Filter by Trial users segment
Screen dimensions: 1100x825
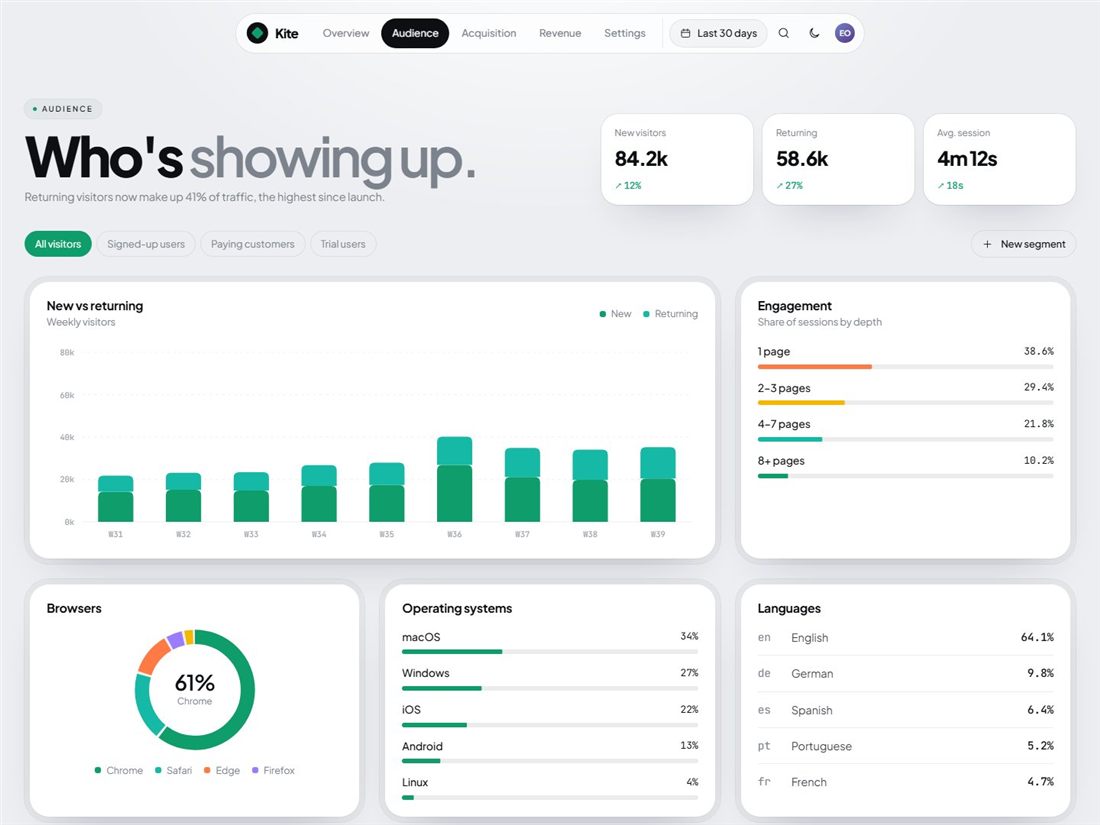[x=343, y=244]
